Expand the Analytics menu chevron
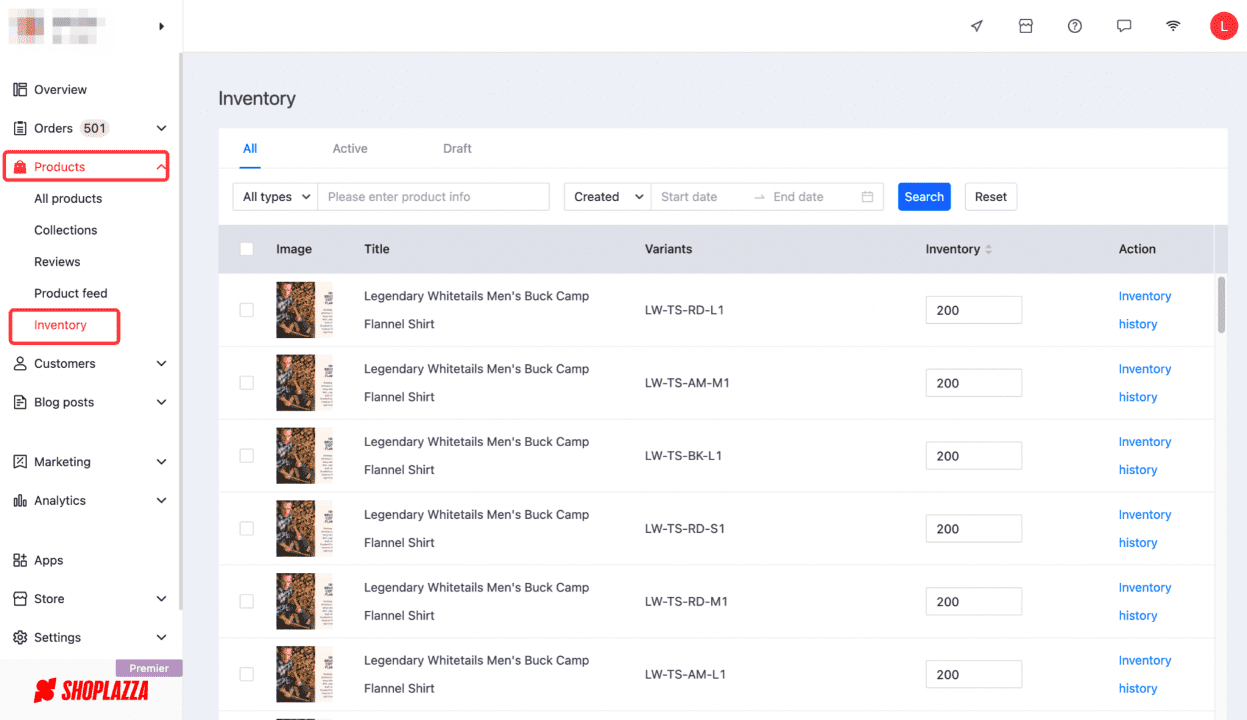Image resolution: width=1247 pixels, height=720 pixels. pos(162,500)
